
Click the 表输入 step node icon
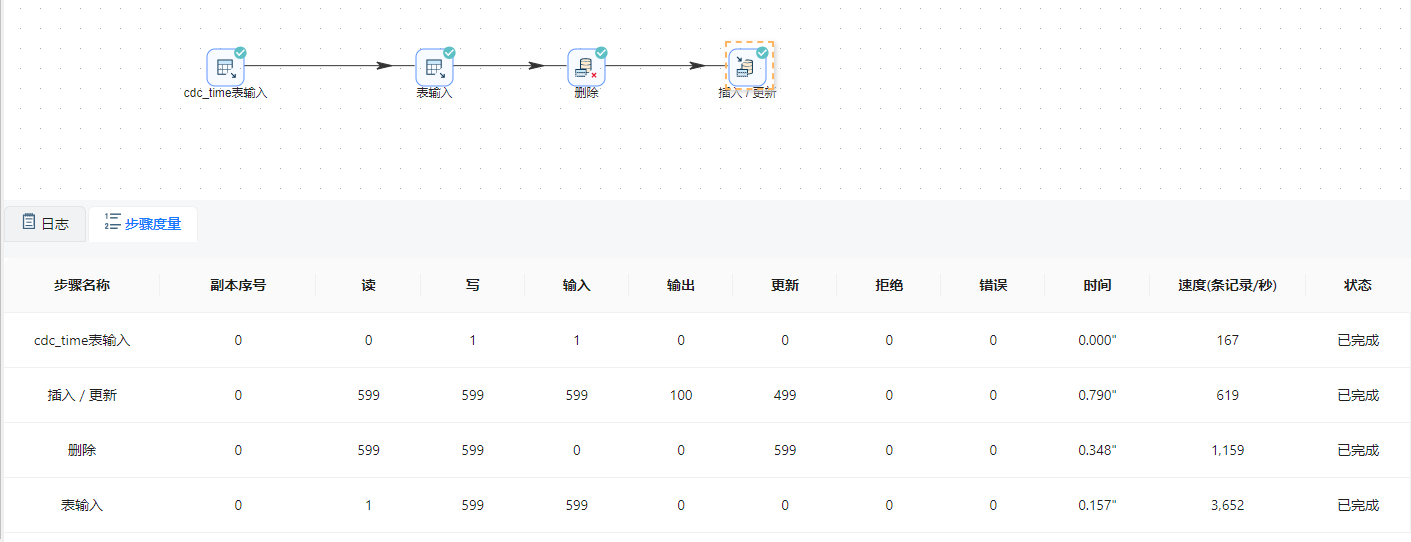(434, 67)
